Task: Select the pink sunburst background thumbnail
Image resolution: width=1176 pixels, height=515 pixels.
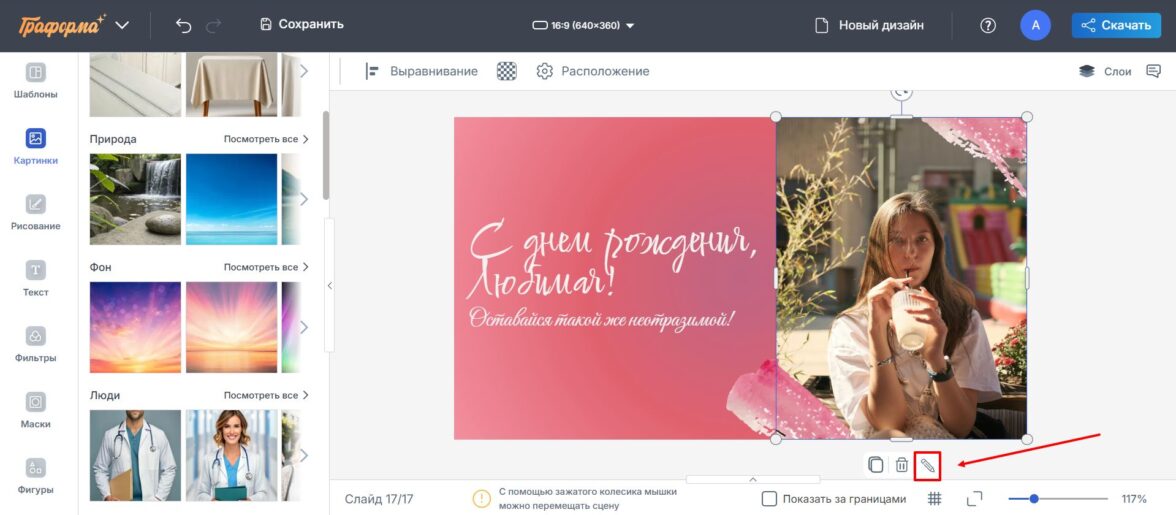Action: tap(232, 327)
